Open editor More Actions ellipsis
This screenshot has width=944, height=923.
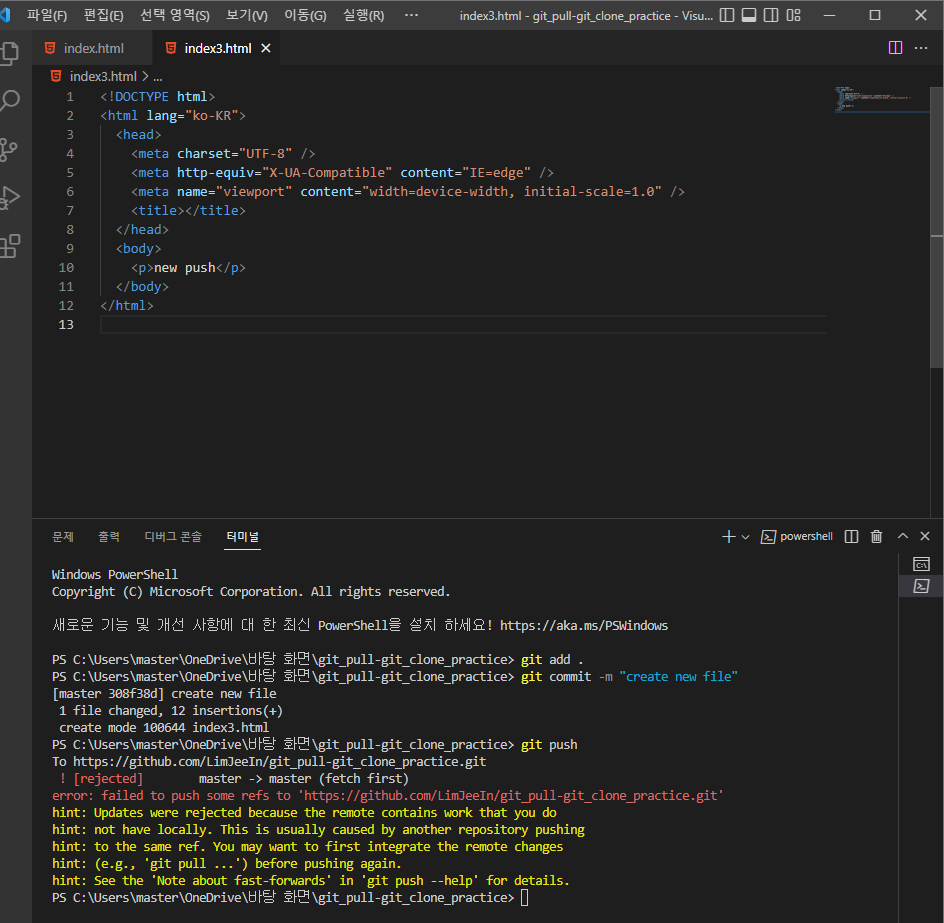click(921, 48)
